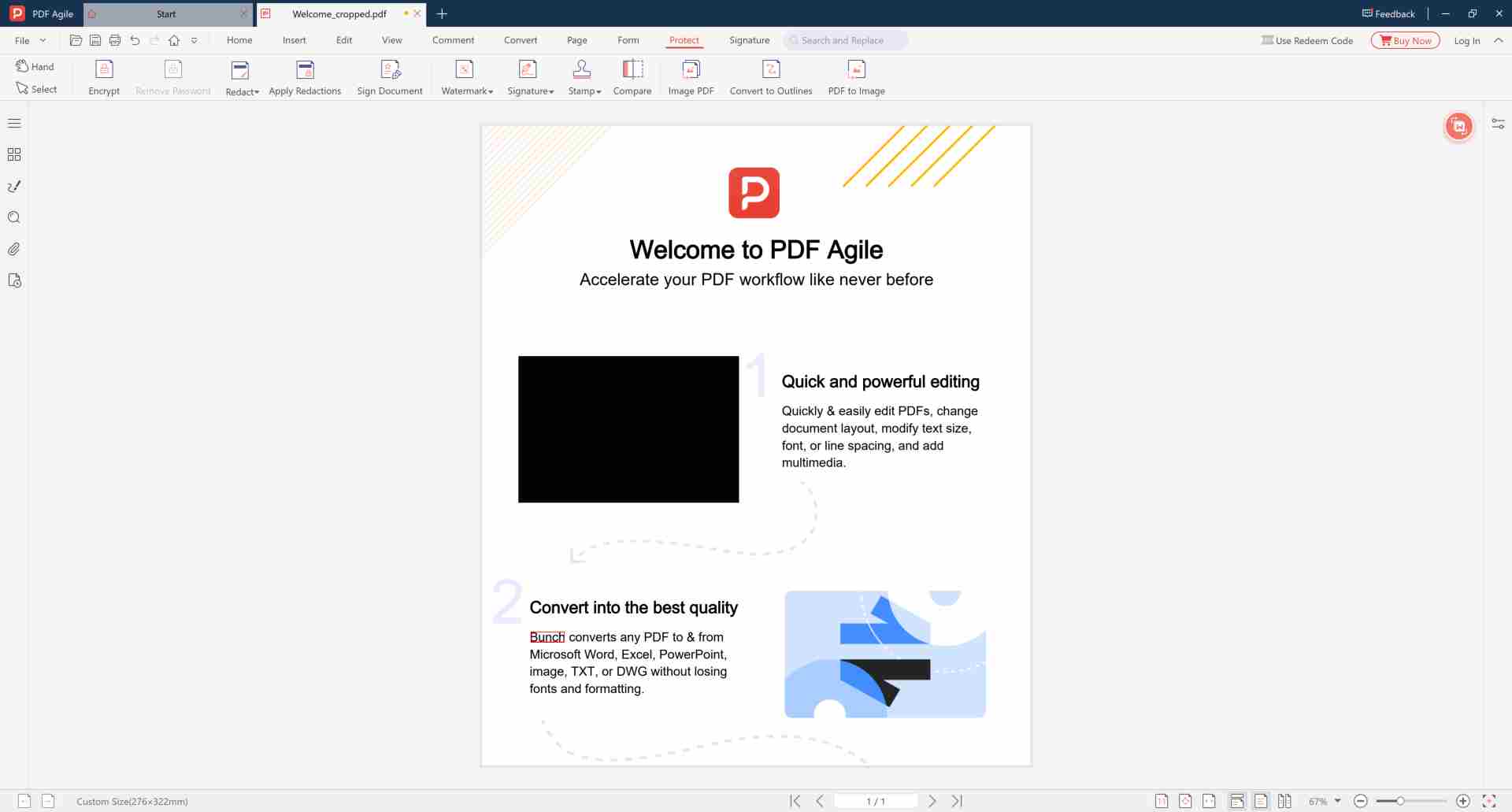
Task: Switch to the Comment ribbon tab
Action: pos(453,40)
